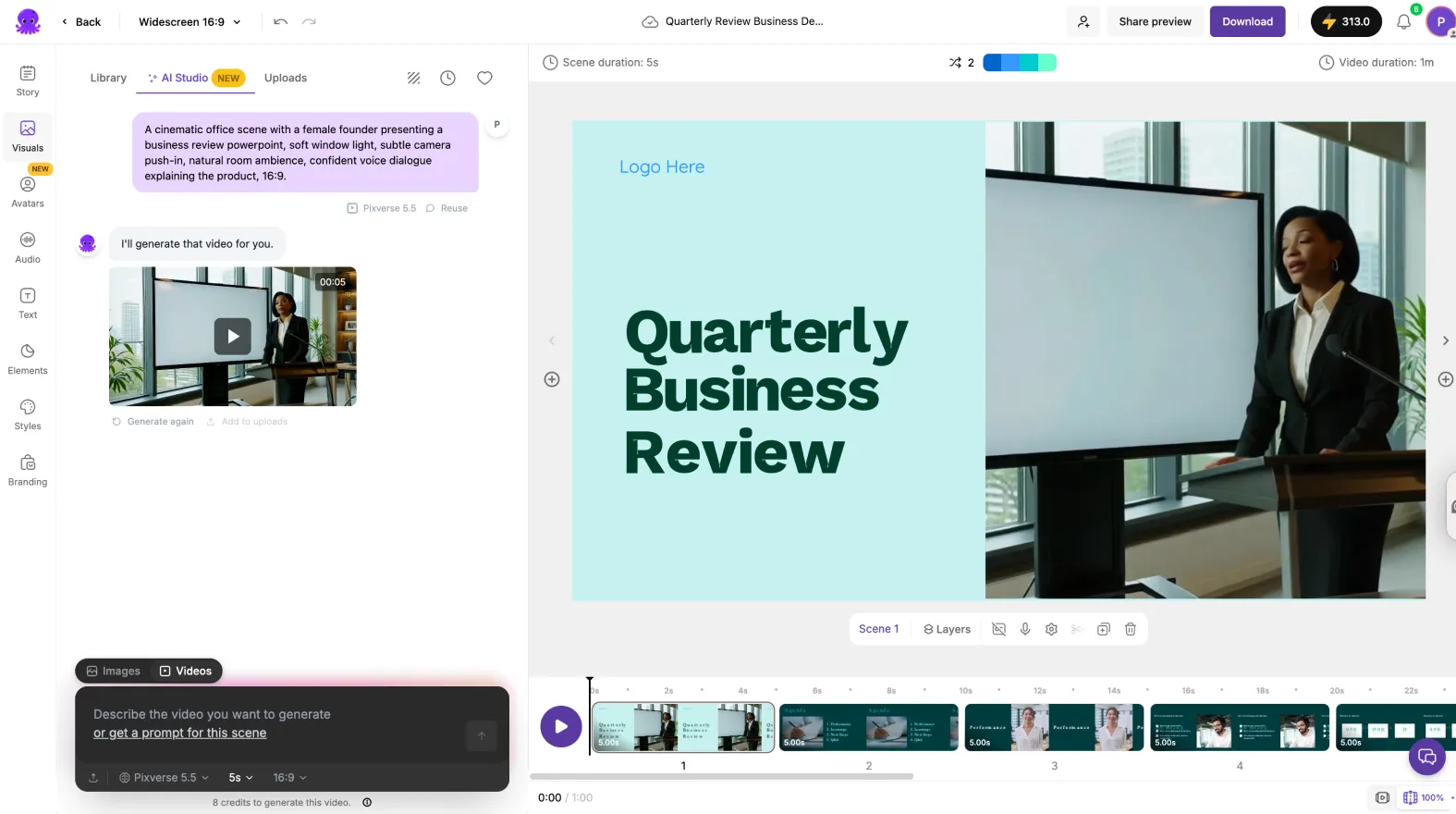This screenshot has height=814, width=1456.
Task: Click Add to uploads
Action: [x=247, y=422]
